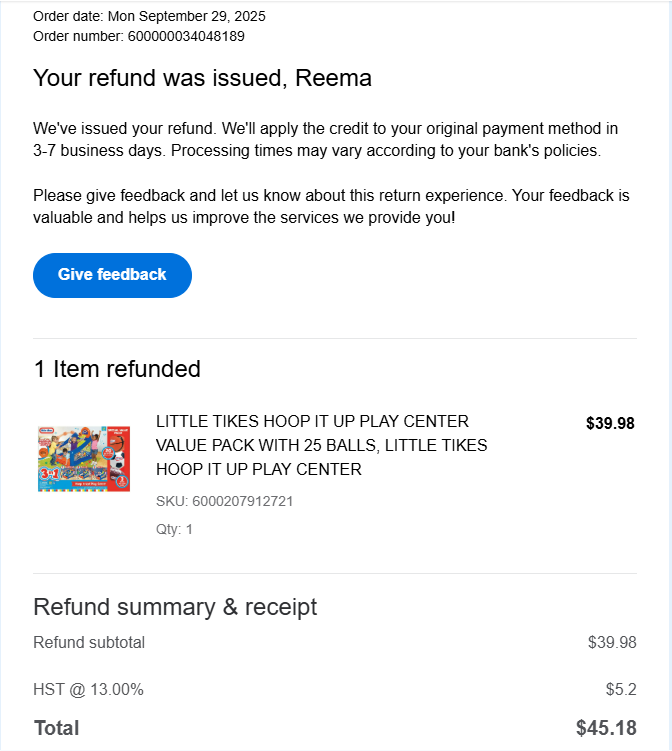Click the "Your refund was issued, Reema" heading
The width and height of the screenshot is (672, 751).
click(202, 78)
